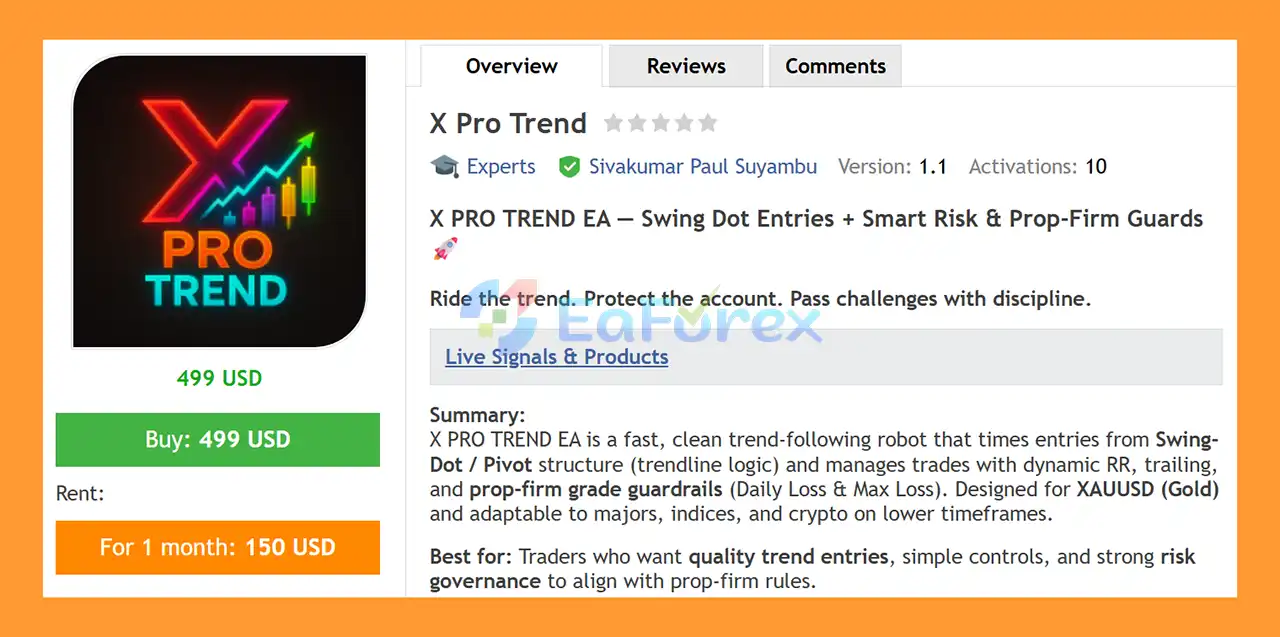Click the green verified shield icon

[569, 167]
